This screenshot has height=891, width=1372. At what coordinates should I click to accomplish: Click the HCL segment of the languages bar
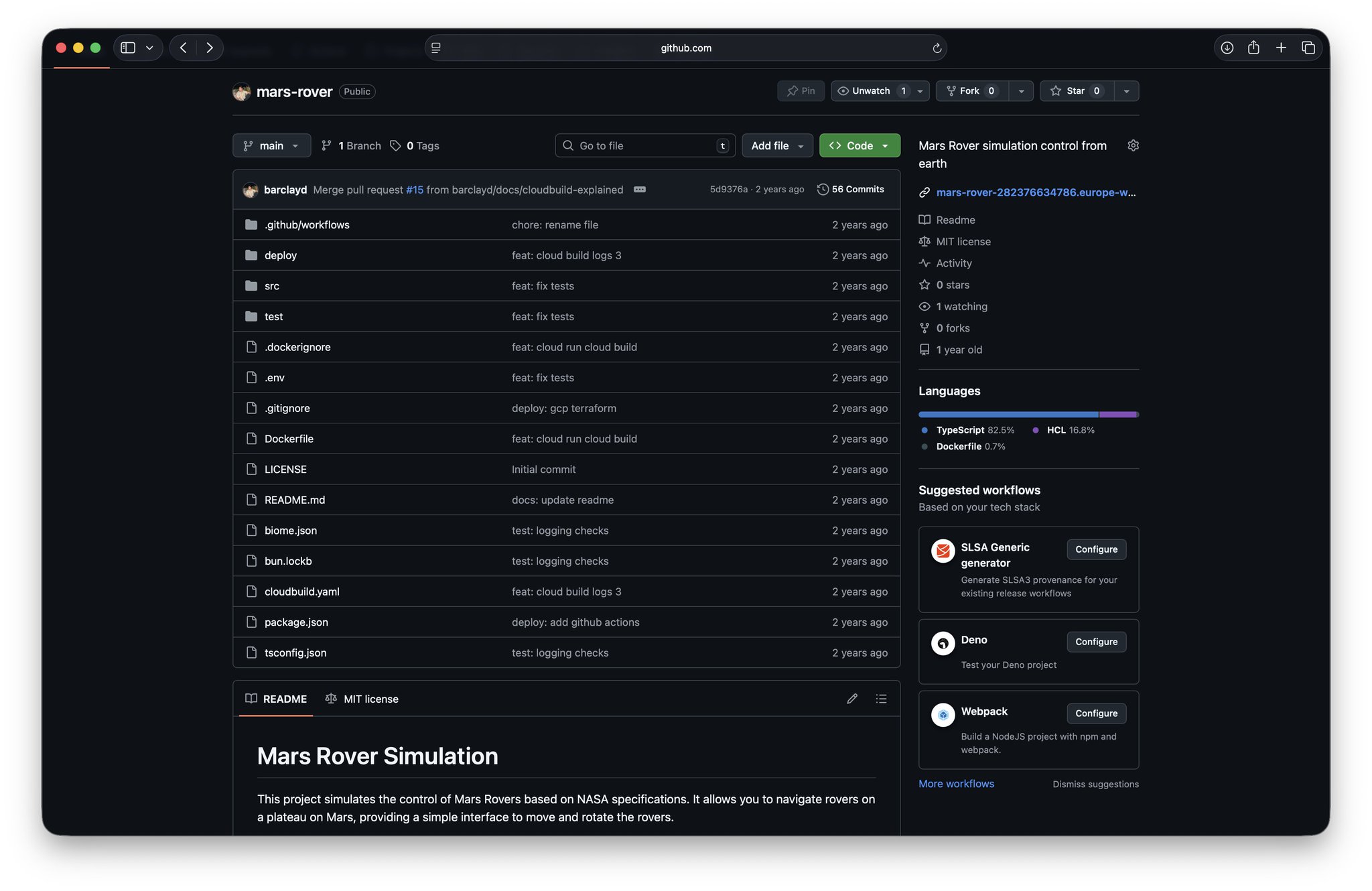[1118, 415]
